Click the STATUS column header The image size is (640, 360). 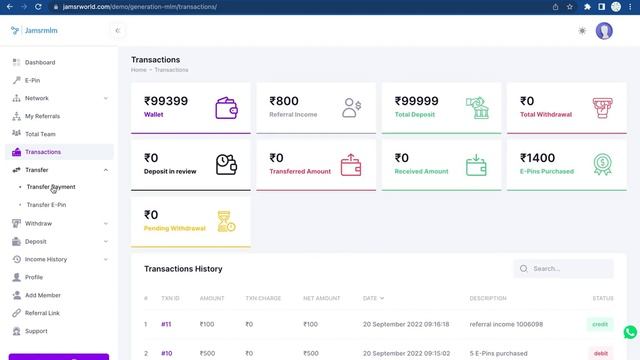pos(603,298)
